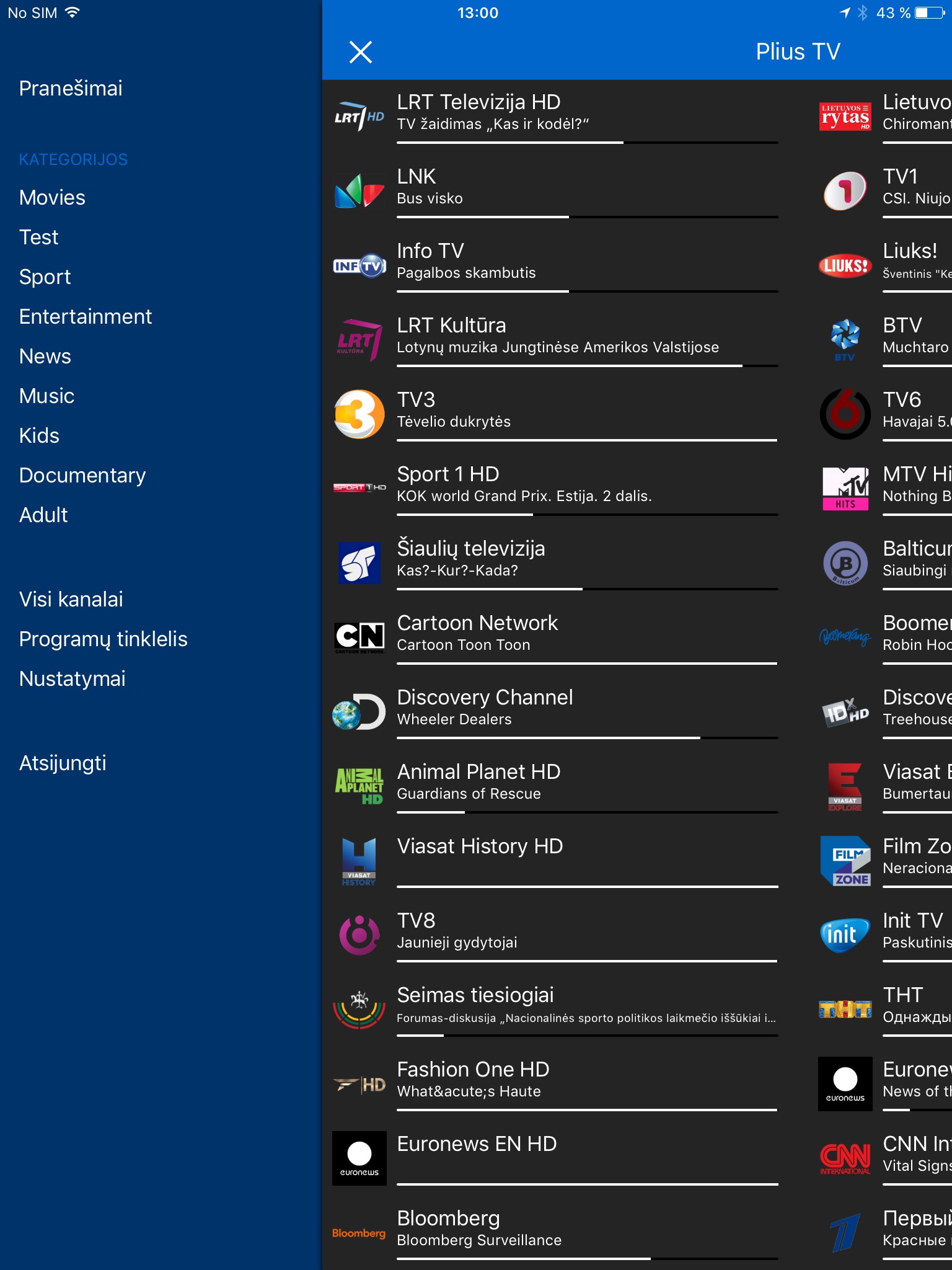
Task: Tap the Liuks! channel logo
Action: tap(845, 265)
